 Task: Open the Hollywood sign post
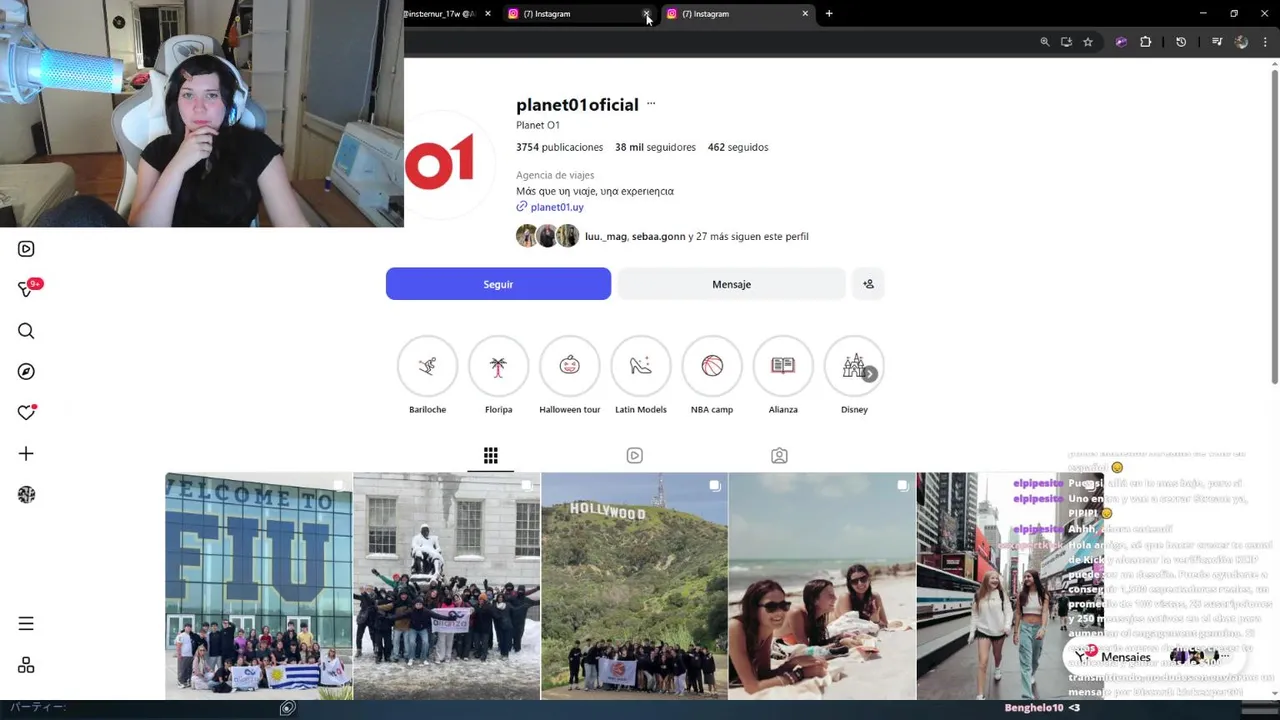coord(634,586)
